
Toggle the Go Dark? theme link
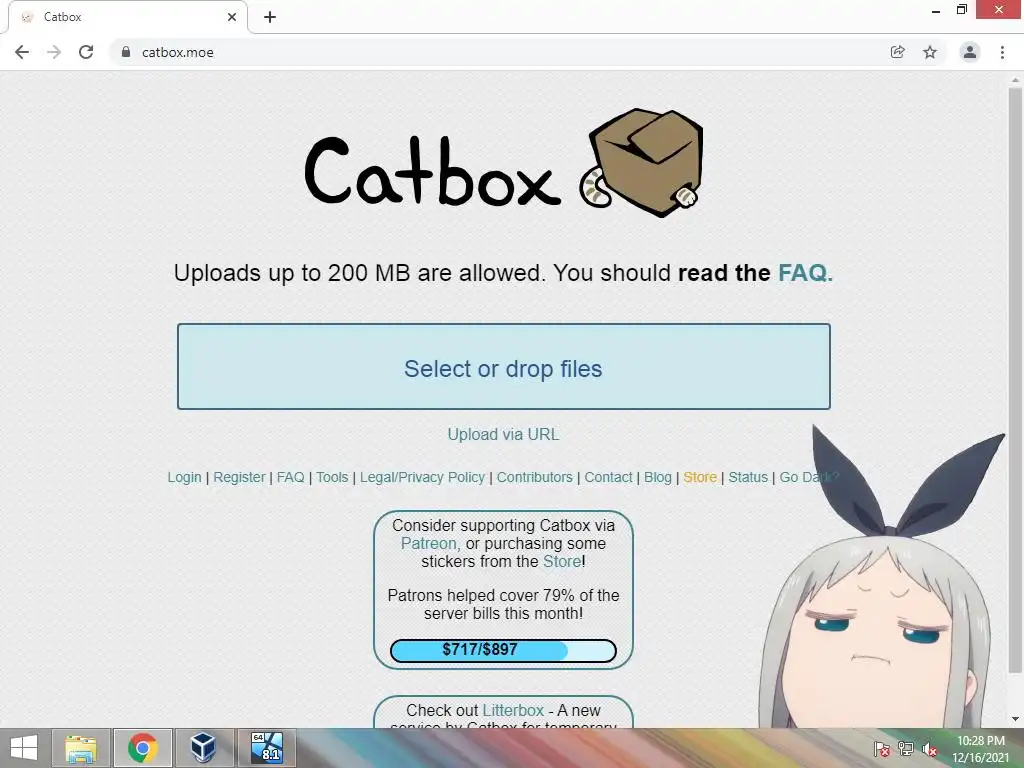tap(809, 477)
